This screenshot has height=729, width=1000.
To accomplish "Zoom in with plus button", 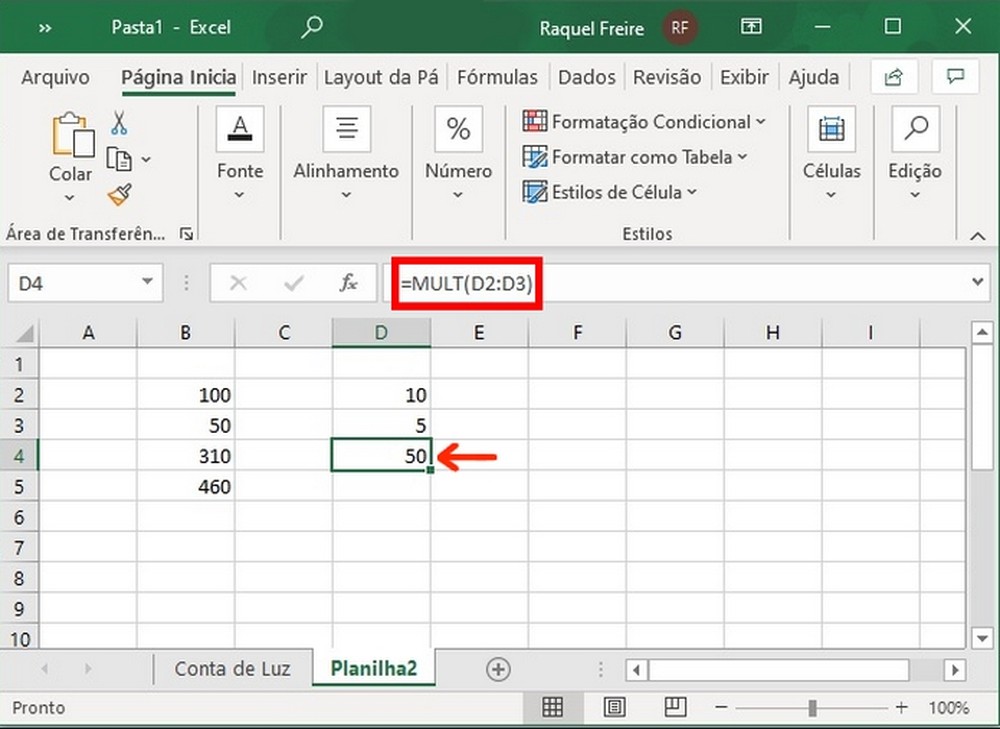I will (901, 707).
